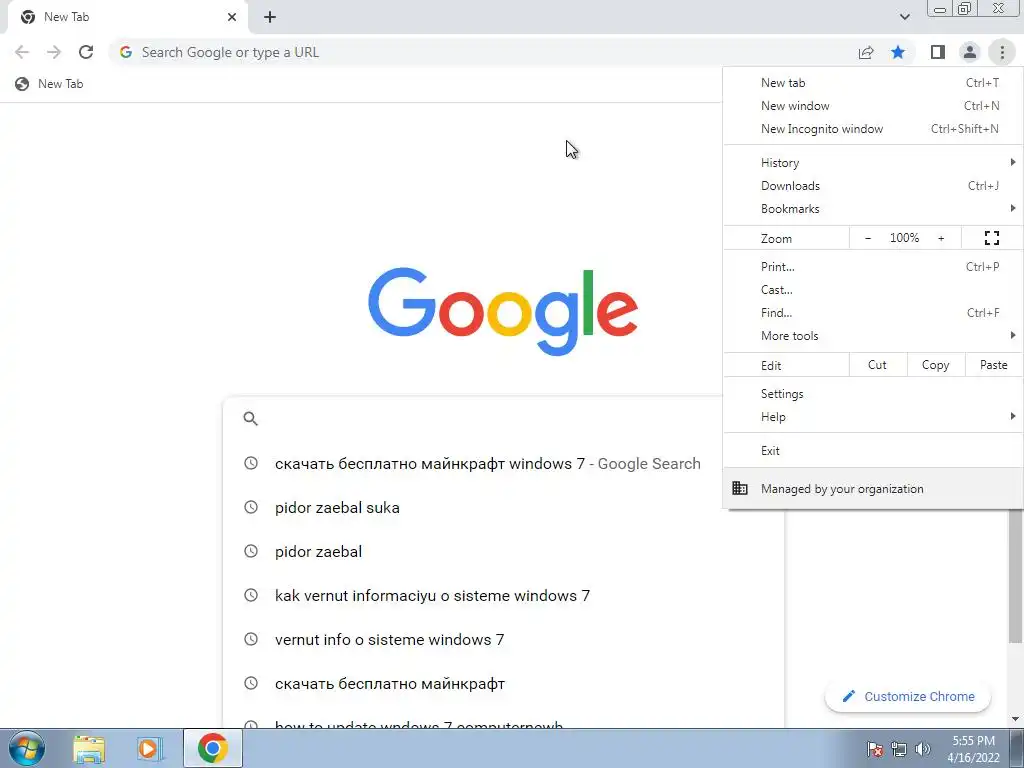The image size is (1024, 768).
Task: Open Settings from the menu
Action: pos(873,394)
